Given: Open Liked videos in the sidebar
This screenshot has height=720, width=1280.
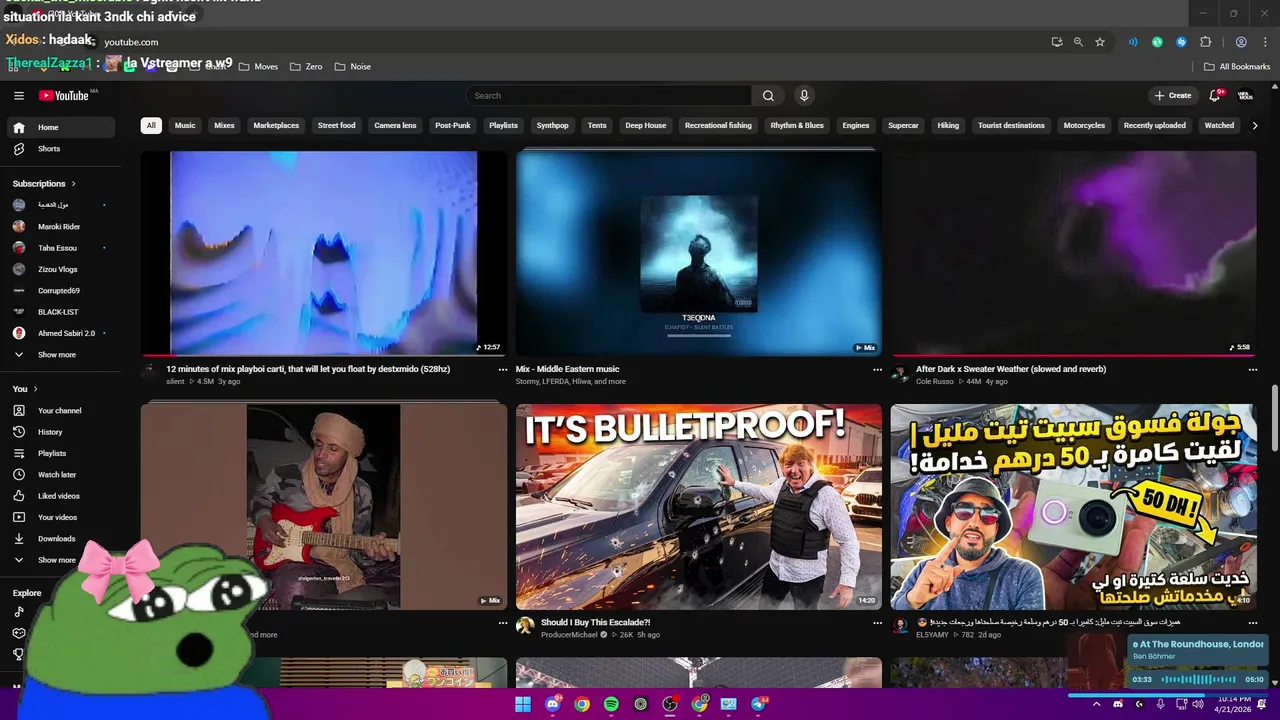Looking at the screenshot, I should [x=58, y=496].
